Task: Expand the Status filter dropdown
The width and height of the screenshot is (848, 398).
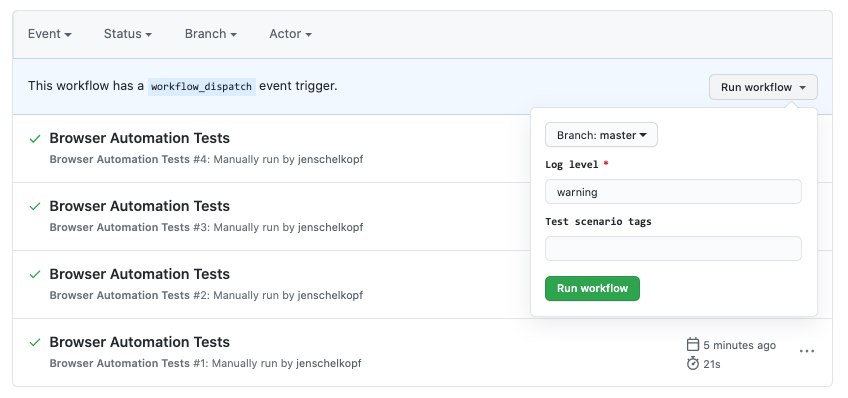Action: (128, 34)
